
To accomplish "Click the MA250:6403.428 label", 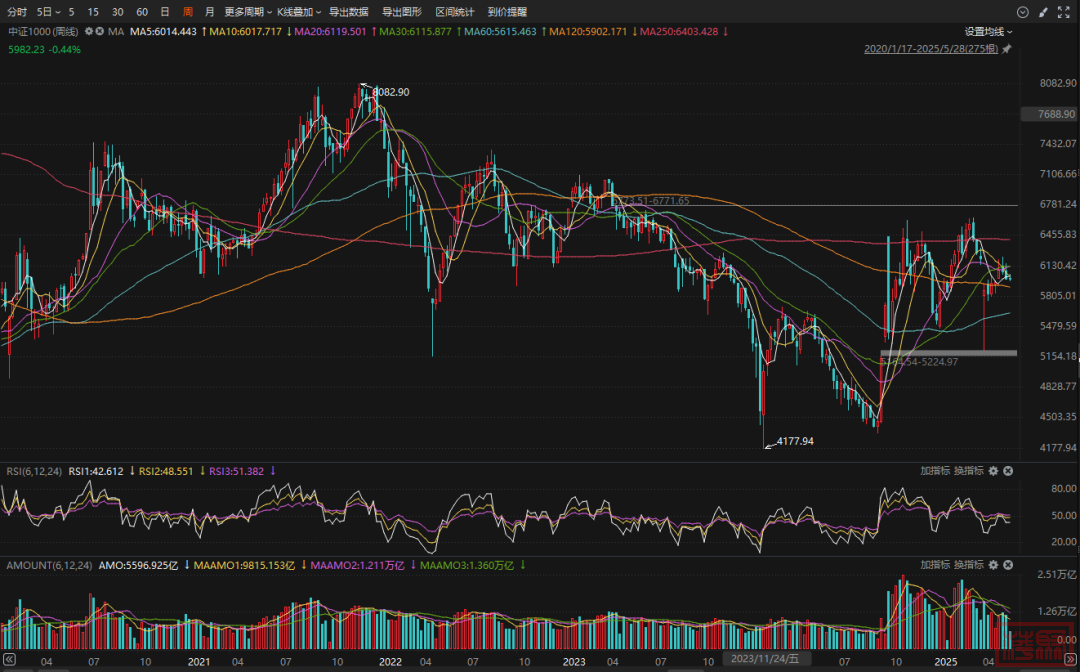I will point(680,32).
